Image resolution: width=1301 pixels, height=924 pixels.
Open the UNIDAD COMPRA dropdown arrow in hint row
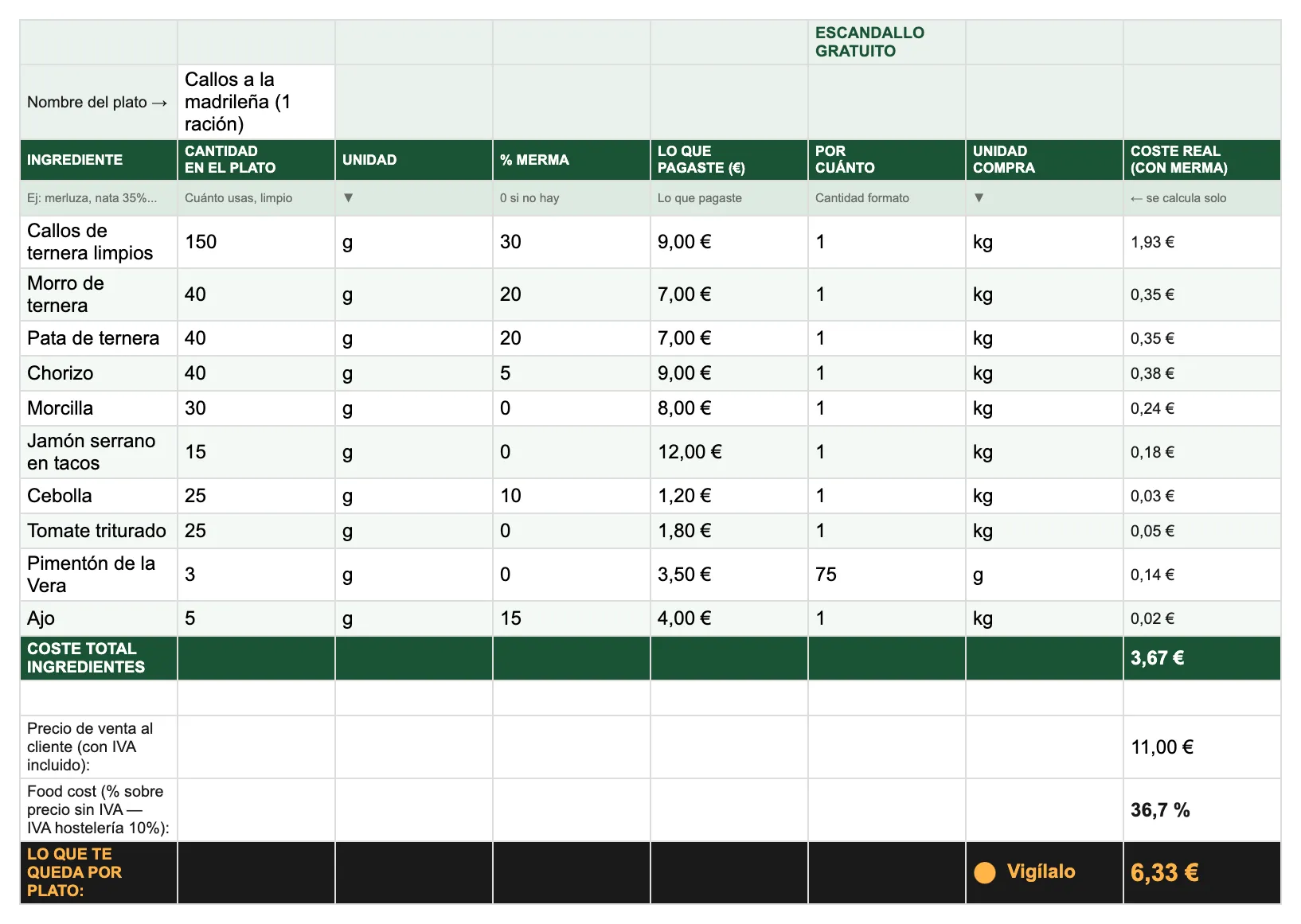click(979, 198)
